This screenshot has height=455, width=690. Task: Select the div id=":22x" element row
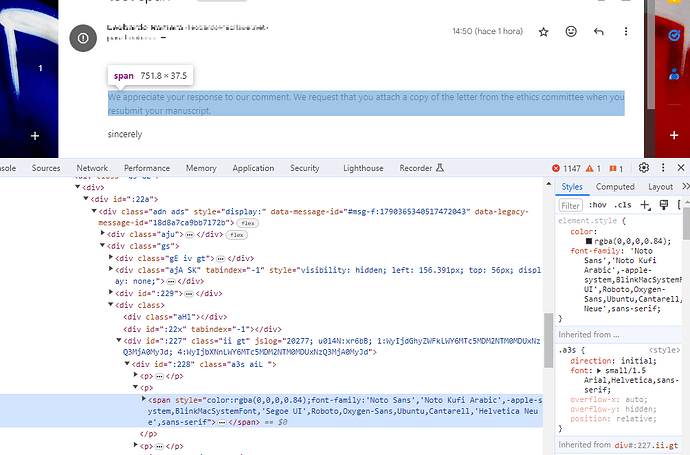coord(202,329)
